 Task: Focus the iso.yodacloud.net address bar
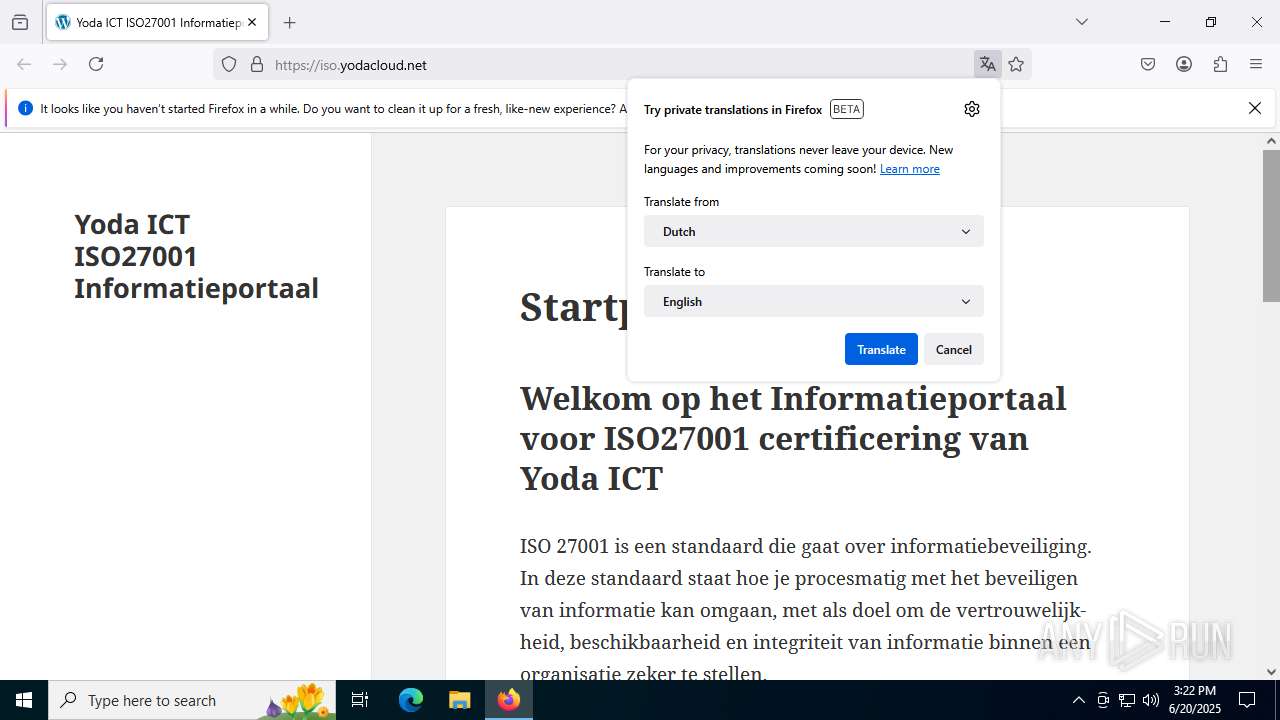[620, 65]
